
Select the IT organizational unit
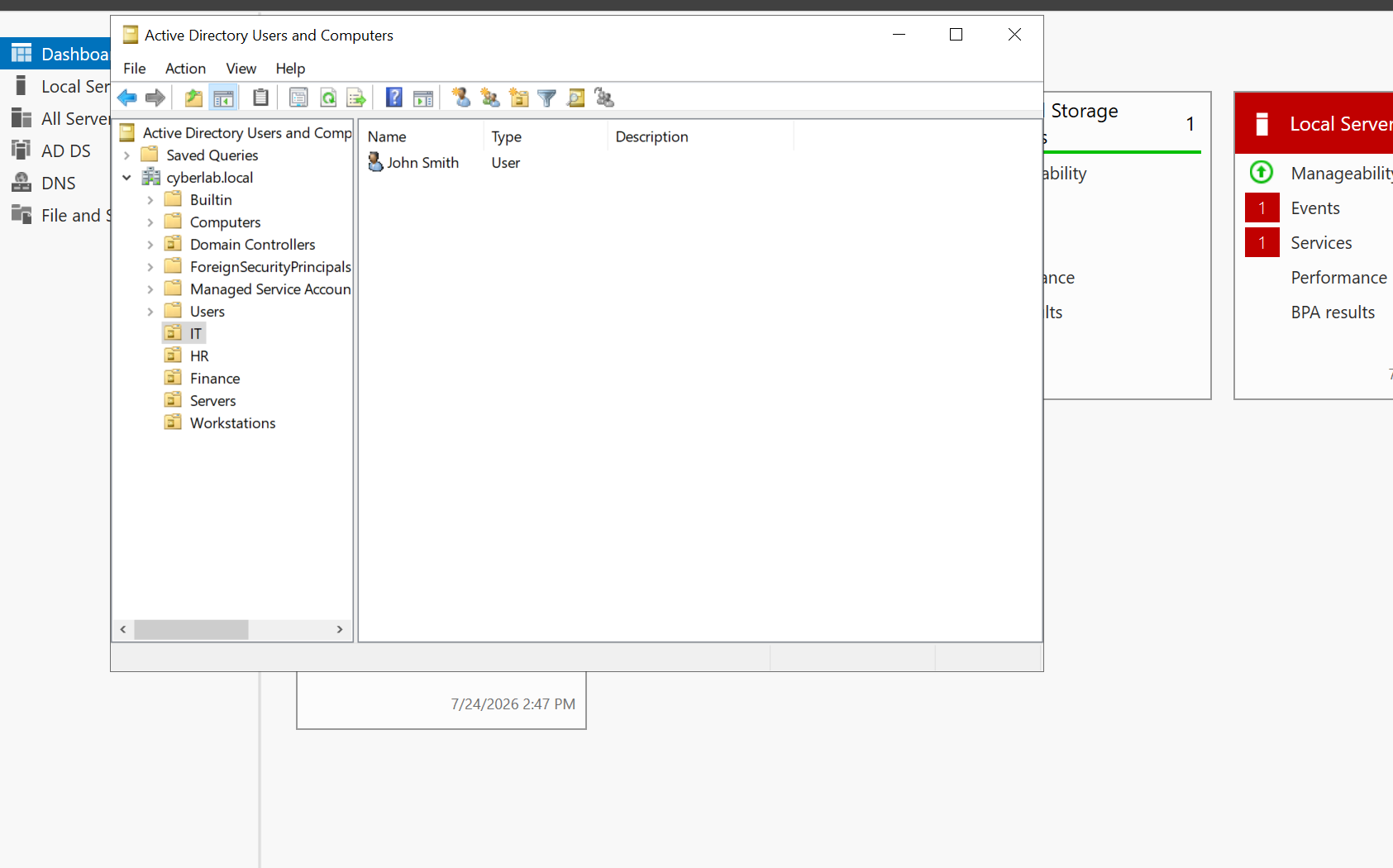[196, 334]
